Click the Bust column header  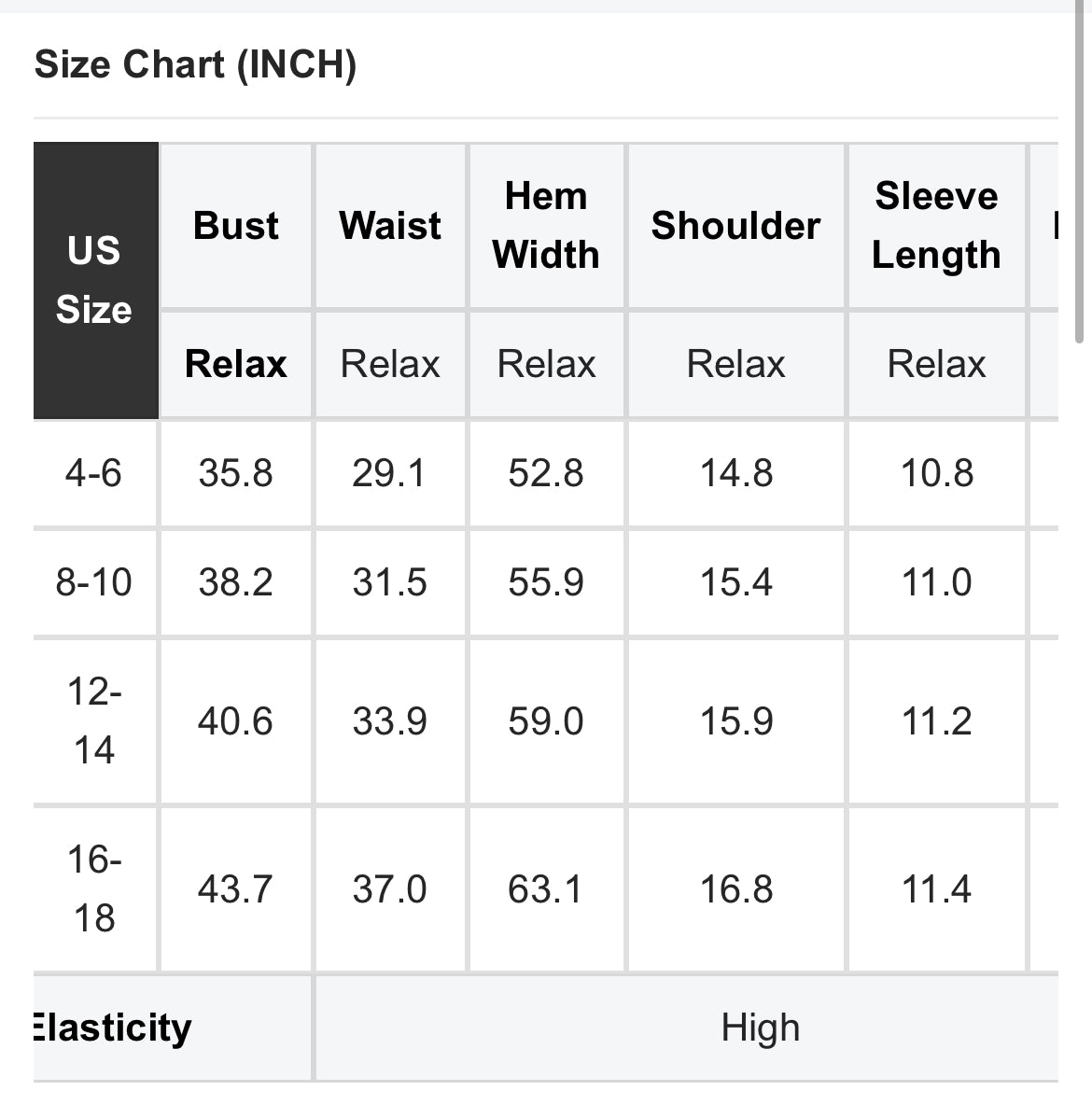[x=236, y=226]
